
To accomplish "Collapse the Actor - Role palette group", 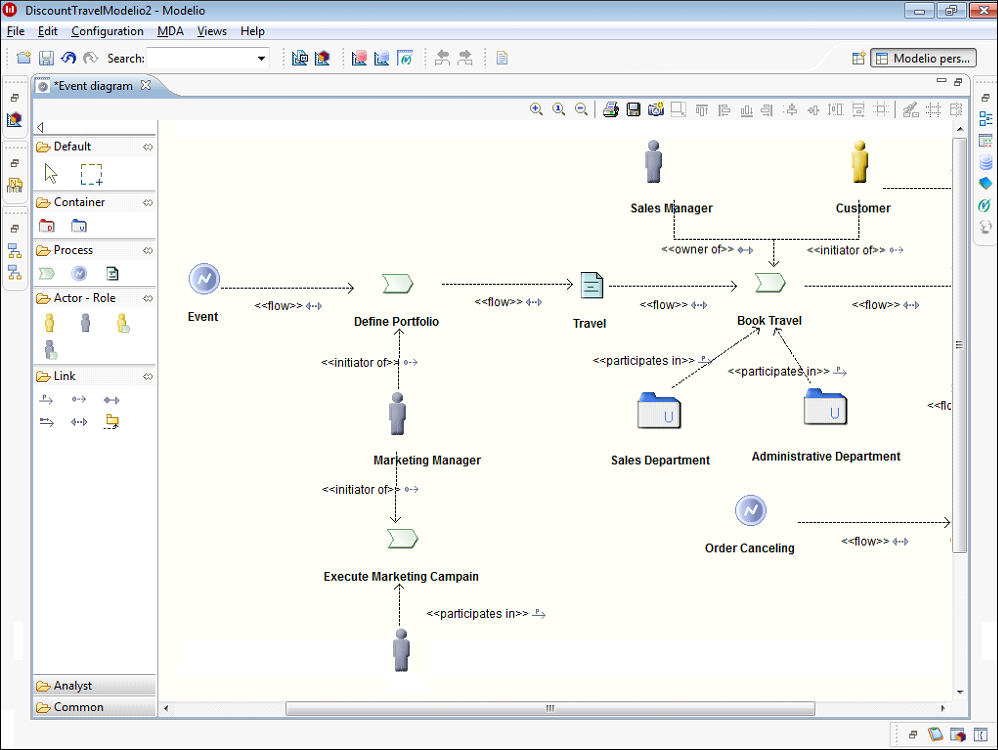I will 148,299.
